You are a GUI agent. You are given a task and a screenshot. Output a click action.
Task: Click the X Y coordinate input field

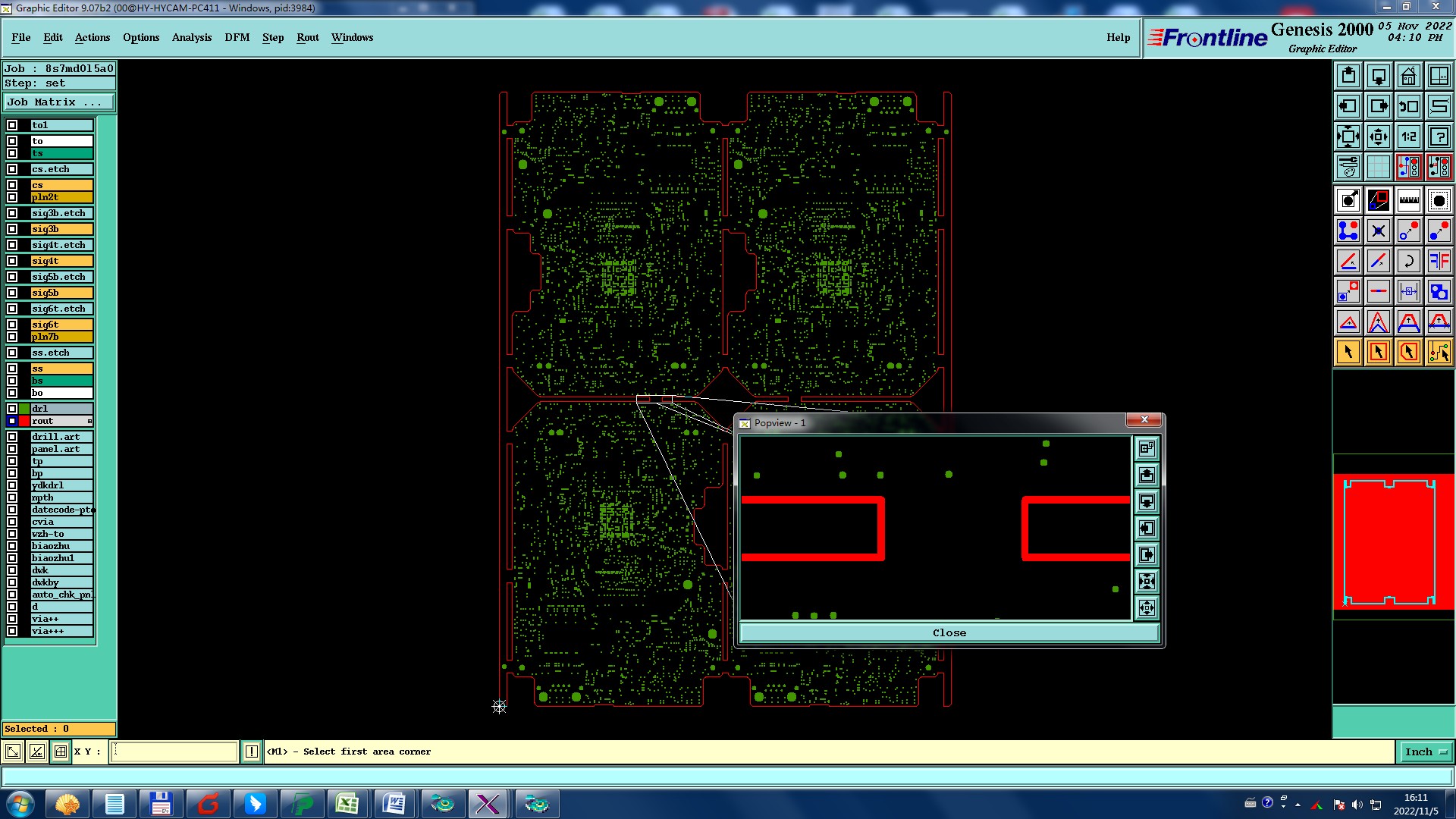point(174,752)
